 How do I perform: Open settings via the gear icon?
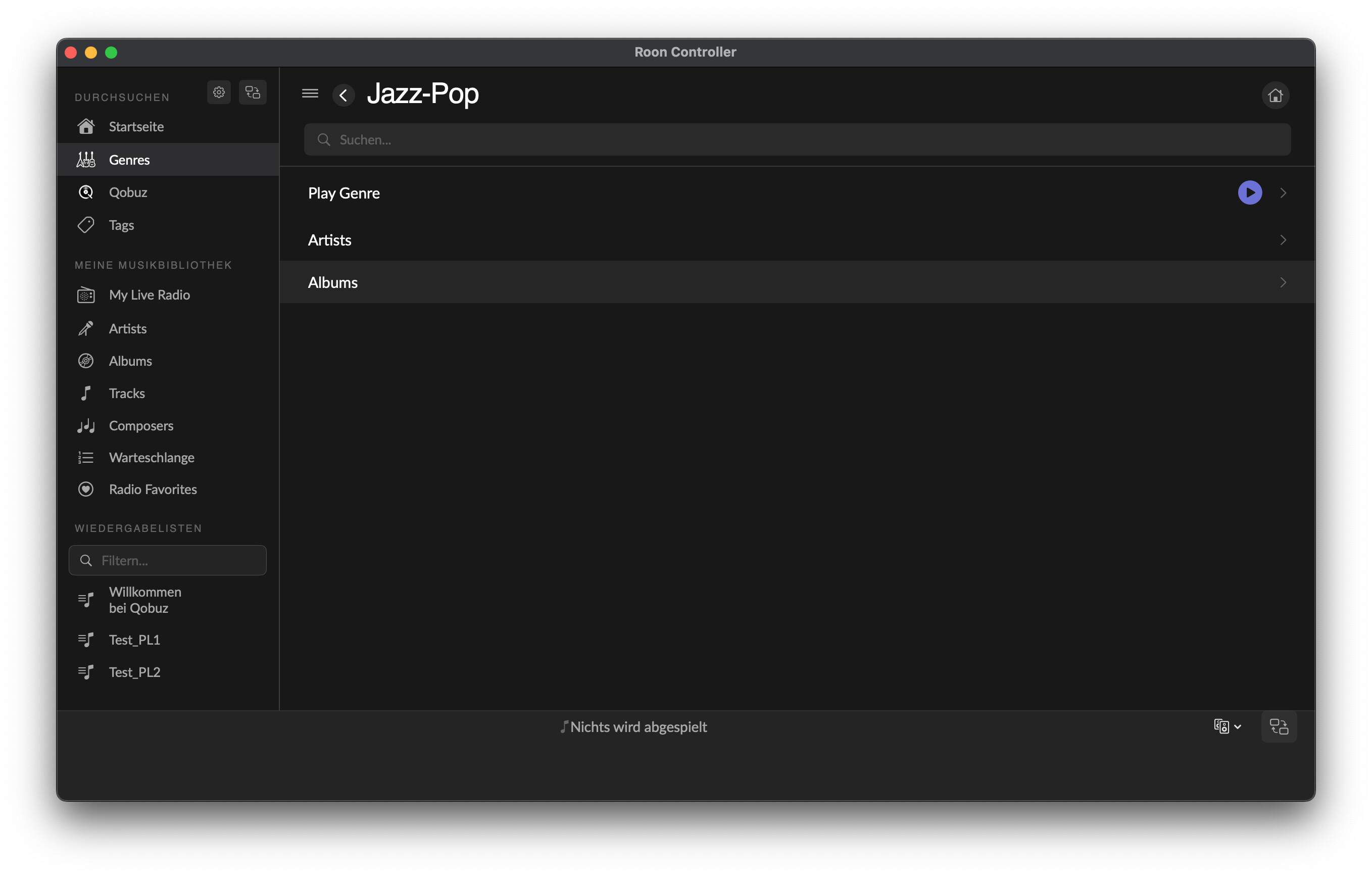click(219, 92)
